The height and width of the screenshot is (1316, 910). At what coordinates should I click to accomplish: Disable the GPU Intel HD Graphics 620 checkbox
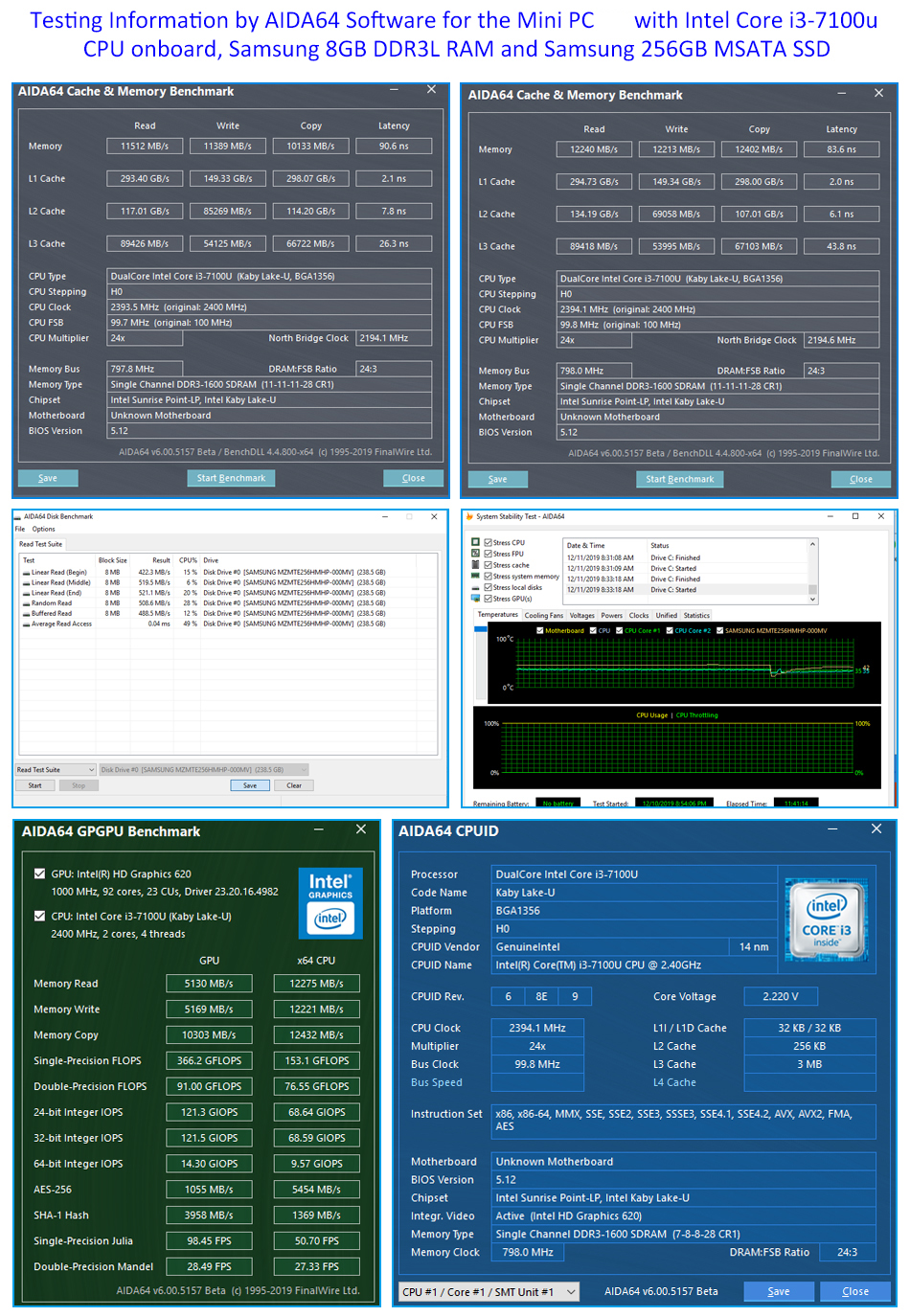point(39,874)
